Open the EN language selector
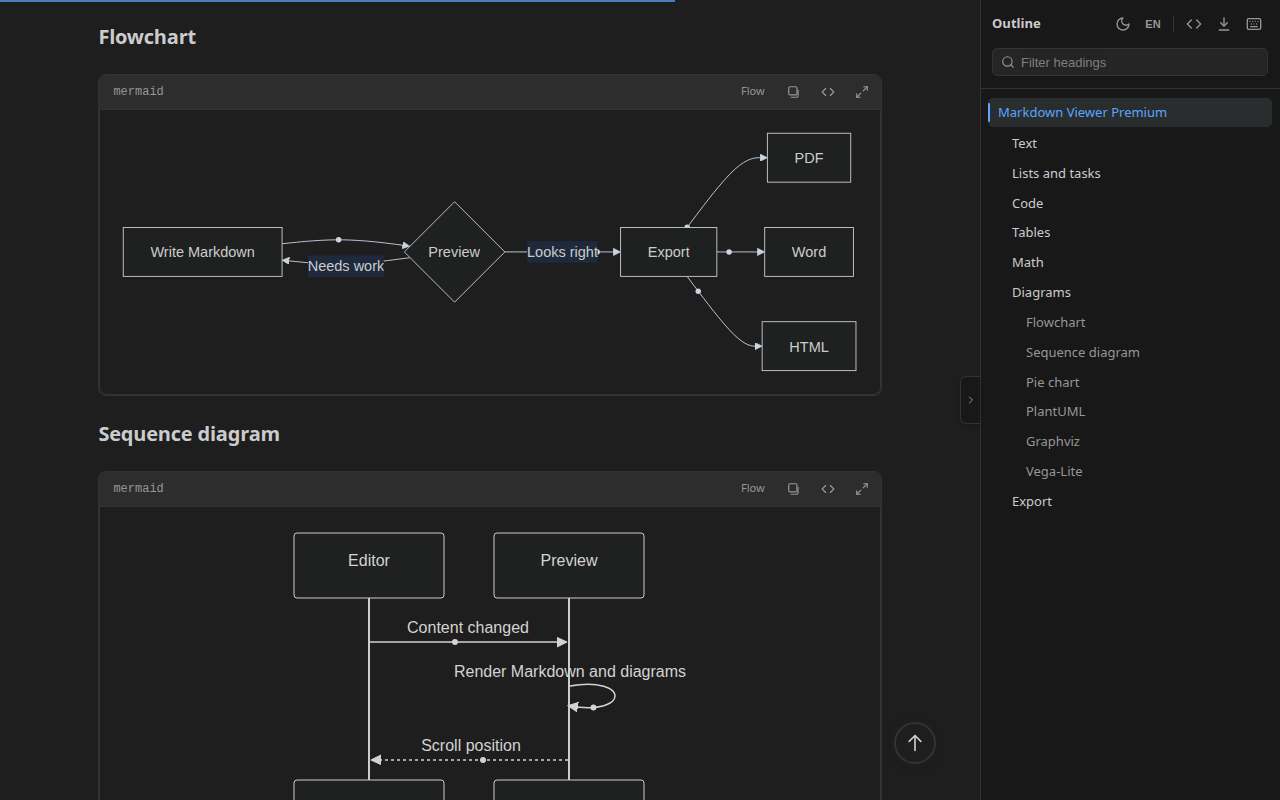Image resolution: width=1280 pixels, height=800 pixels. click(1153, 24)
